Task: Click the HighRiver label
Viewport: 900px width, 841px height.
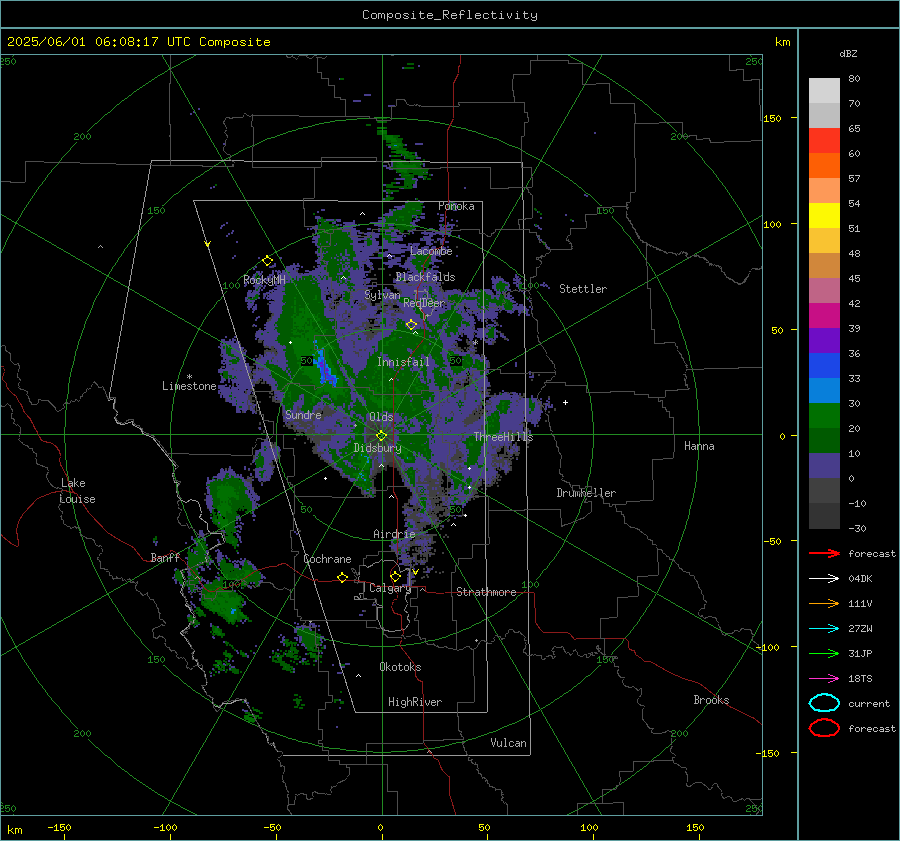Action: (x=414, y=702)
